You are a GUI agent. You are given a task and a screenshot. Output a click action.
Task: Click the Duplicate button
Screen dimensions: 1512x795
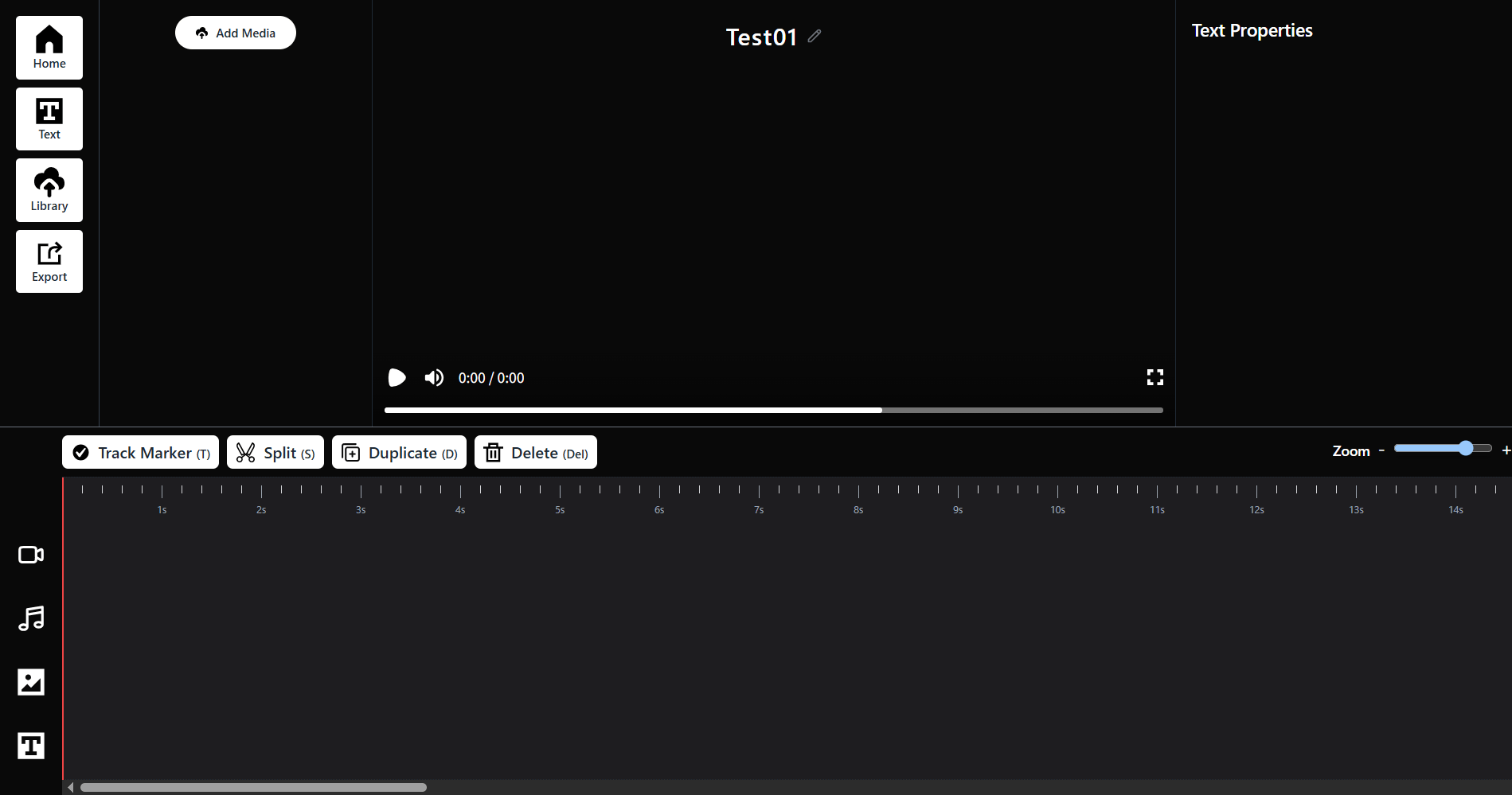coord(399,452)
